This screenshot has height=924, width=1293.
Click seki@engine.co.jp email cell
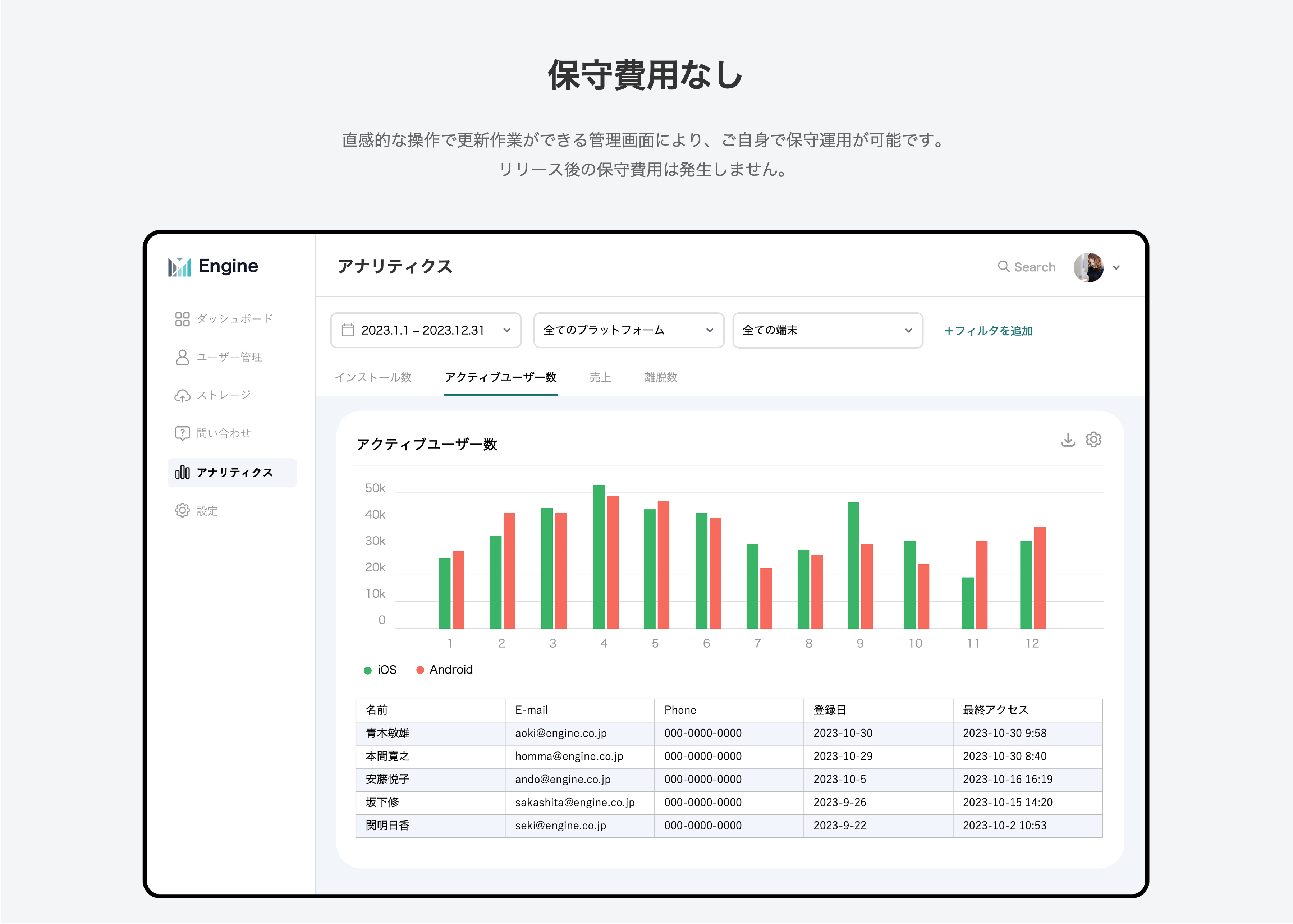click(x=579, y=826)
